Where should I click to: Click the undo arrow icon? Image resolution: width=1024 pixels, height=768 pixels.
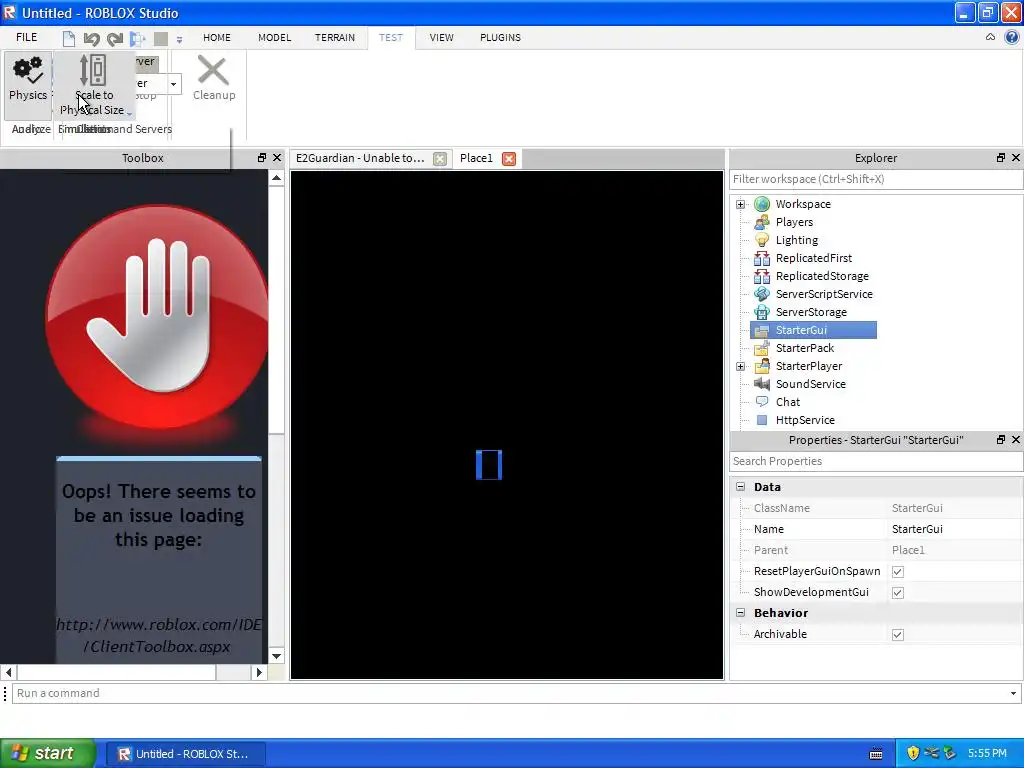click(91, 39)
